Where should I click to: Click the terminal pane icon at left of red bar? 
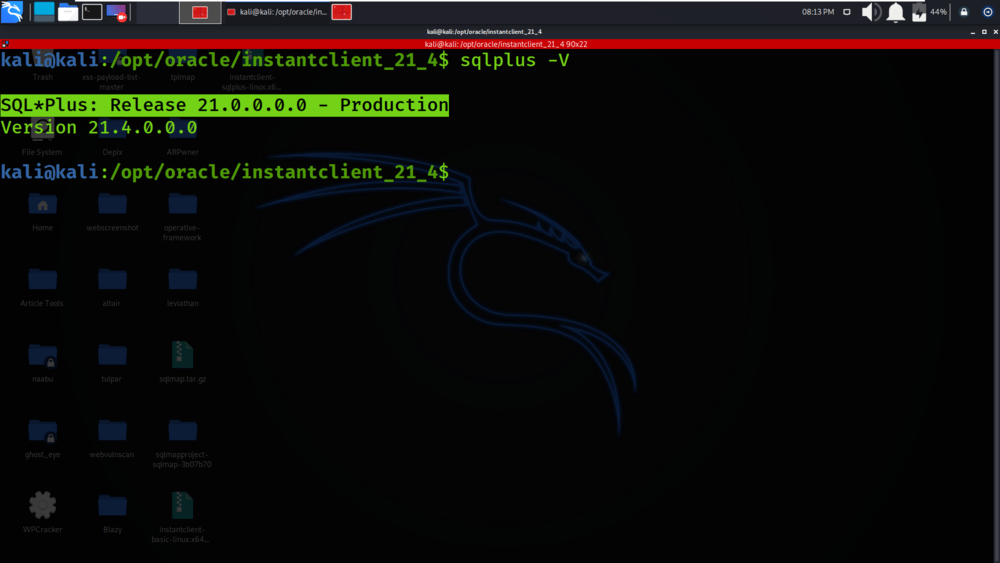point(5,44)
